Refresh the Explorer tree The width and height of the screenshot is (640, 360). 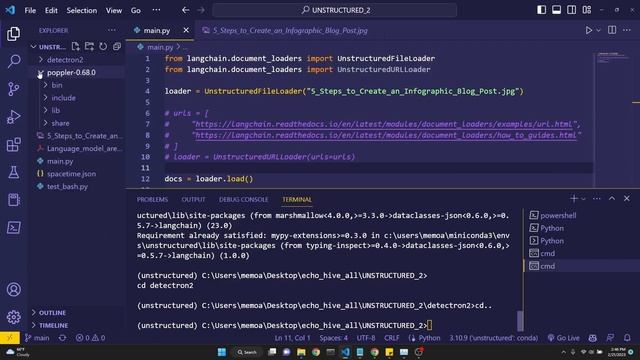(103, 47)
